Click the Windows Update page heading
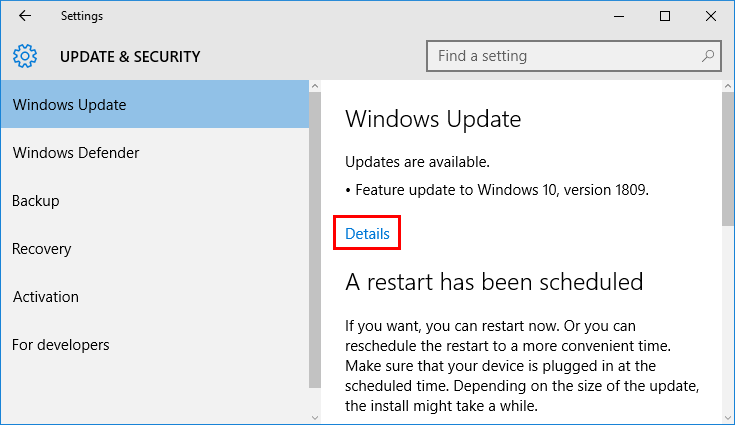Image resolution: width=735 pixels, height=425 pixels. (433, 120)
